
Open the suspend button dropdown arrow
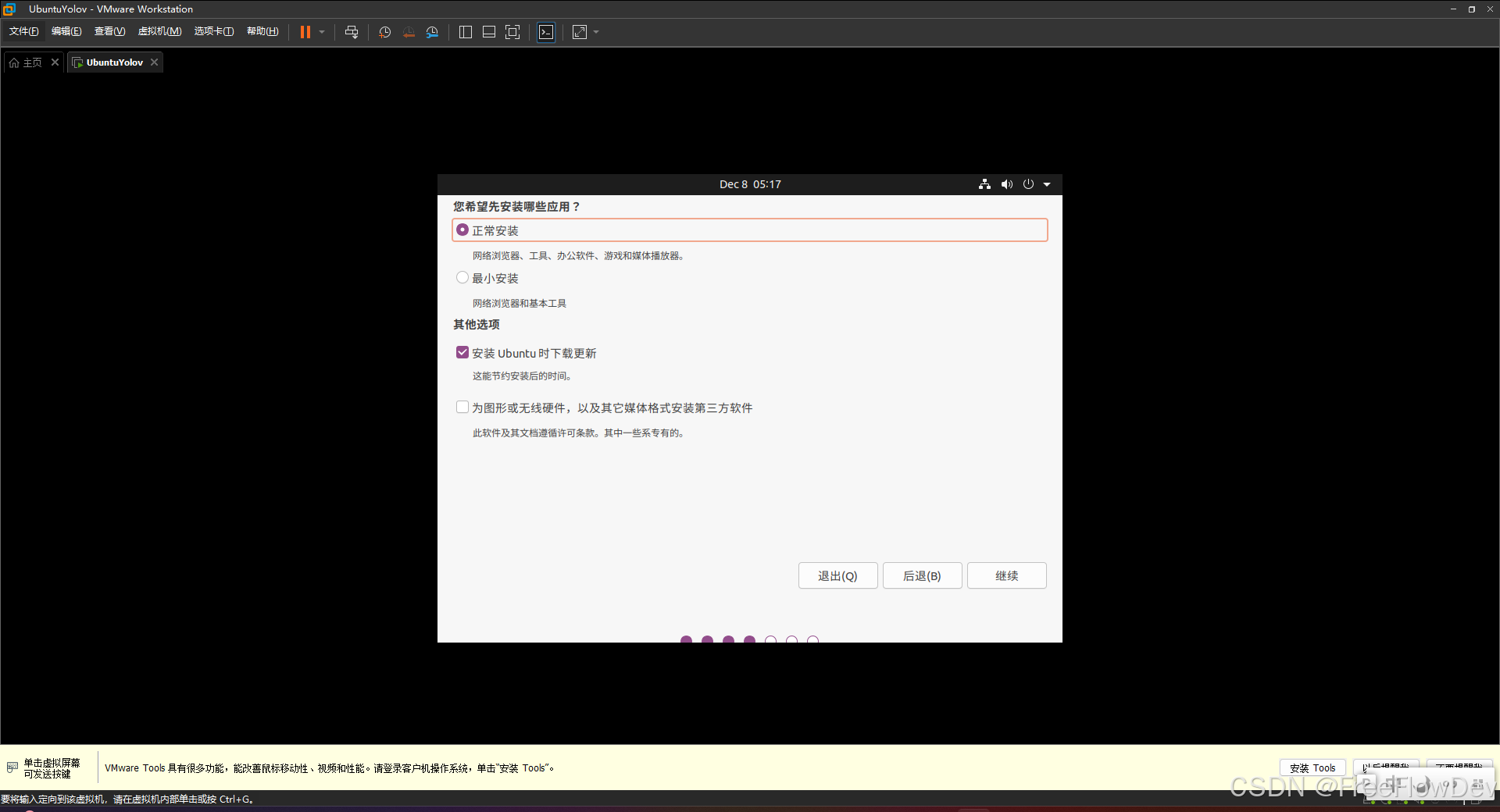(321, 32)
